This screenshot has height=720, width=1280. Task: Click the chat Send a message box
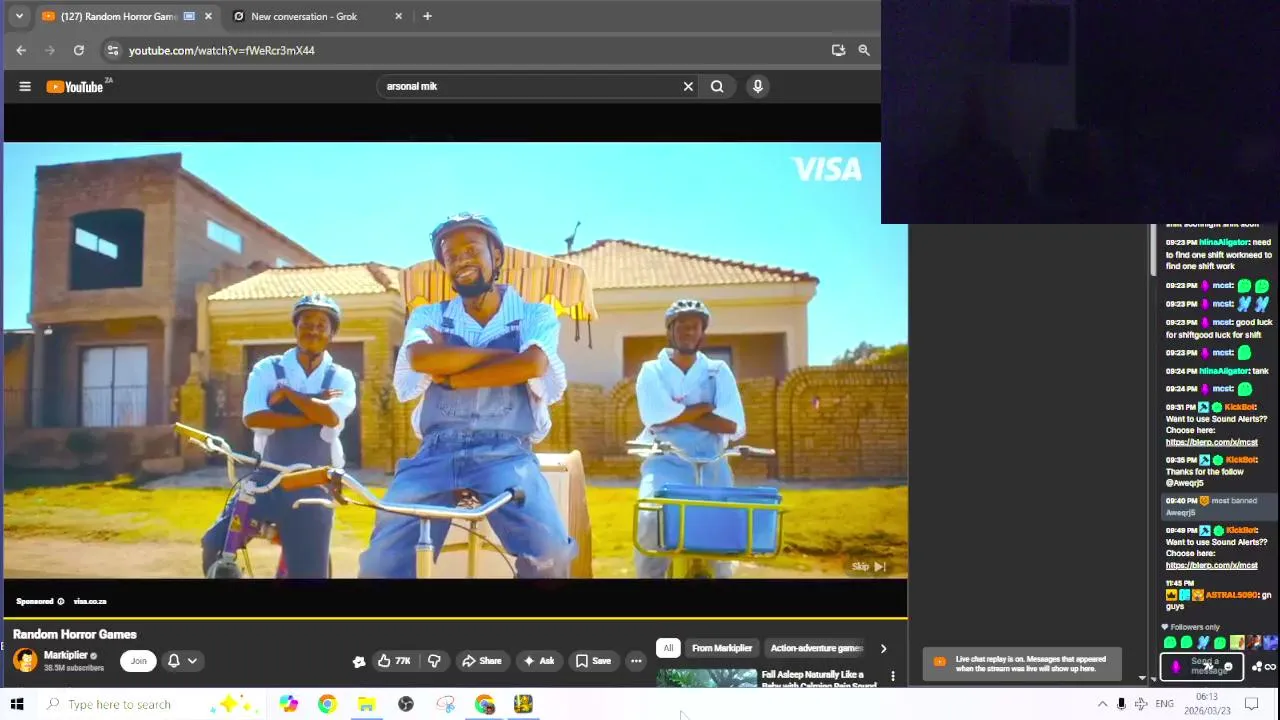(1201, 666)
